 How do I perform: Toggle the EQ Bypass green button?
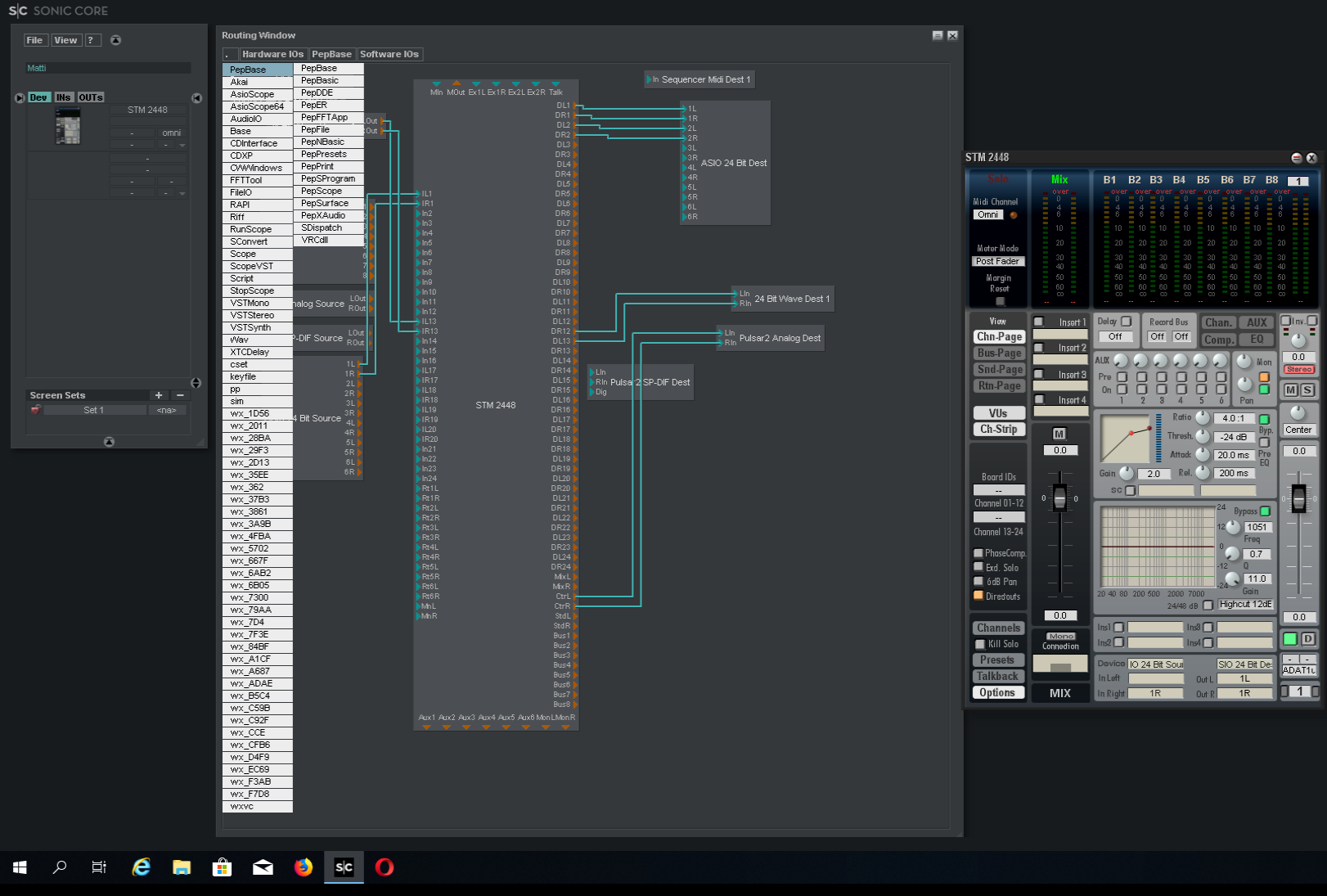1266,511
